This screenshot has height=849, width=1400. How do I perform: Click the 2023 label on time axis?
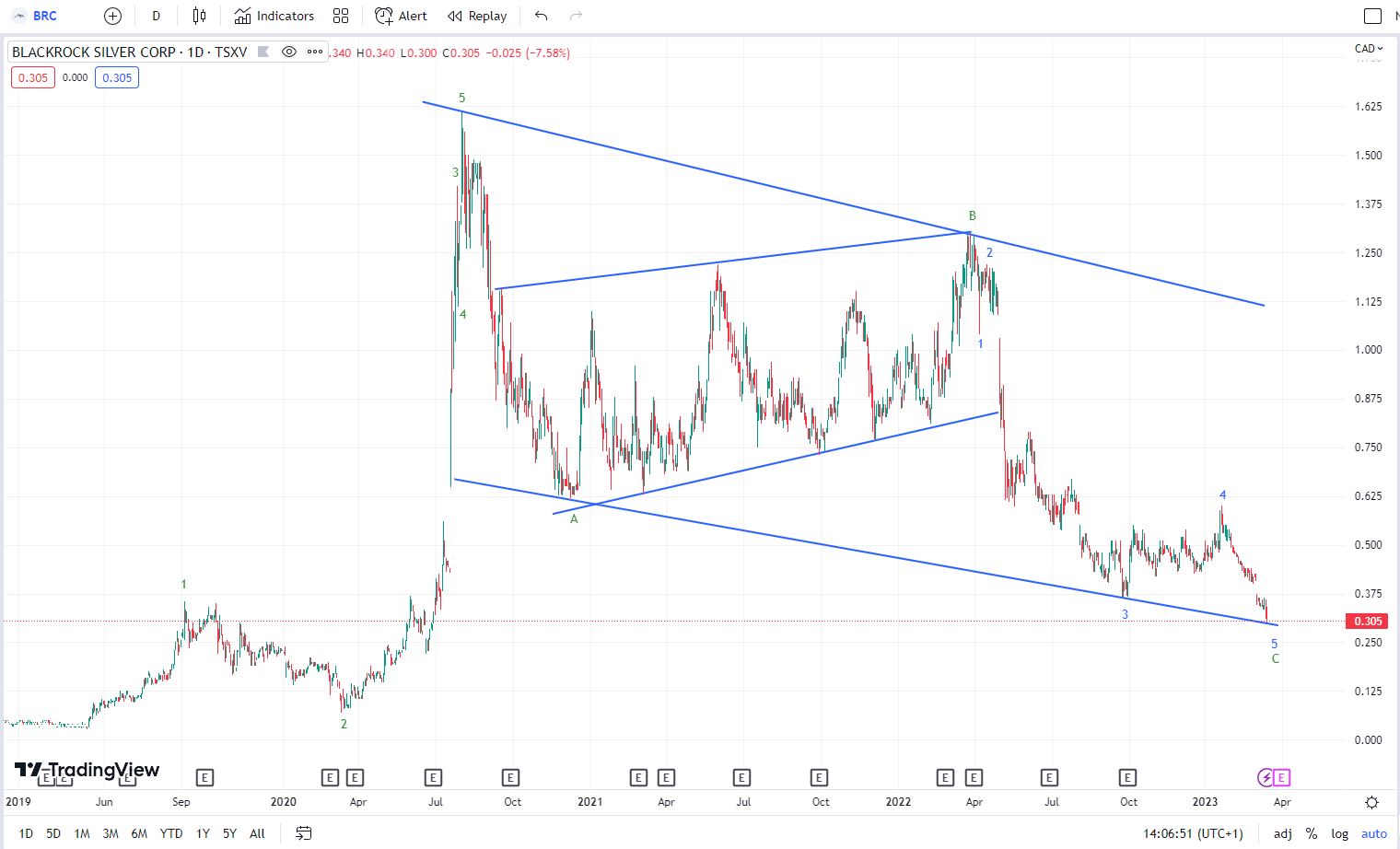[x=1205, y=802]
